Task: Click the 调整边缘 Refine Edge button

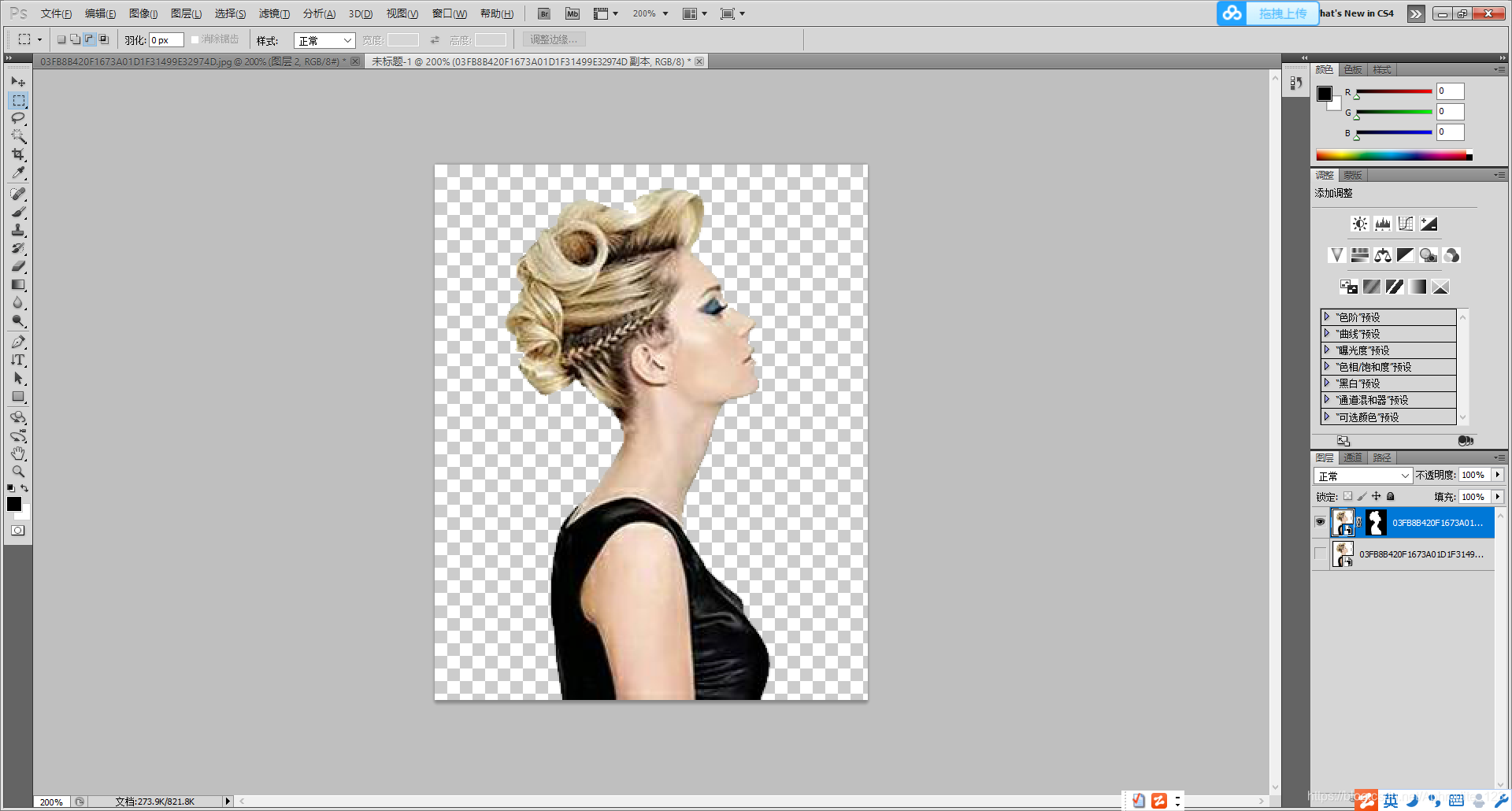Action: coord(553,39)
